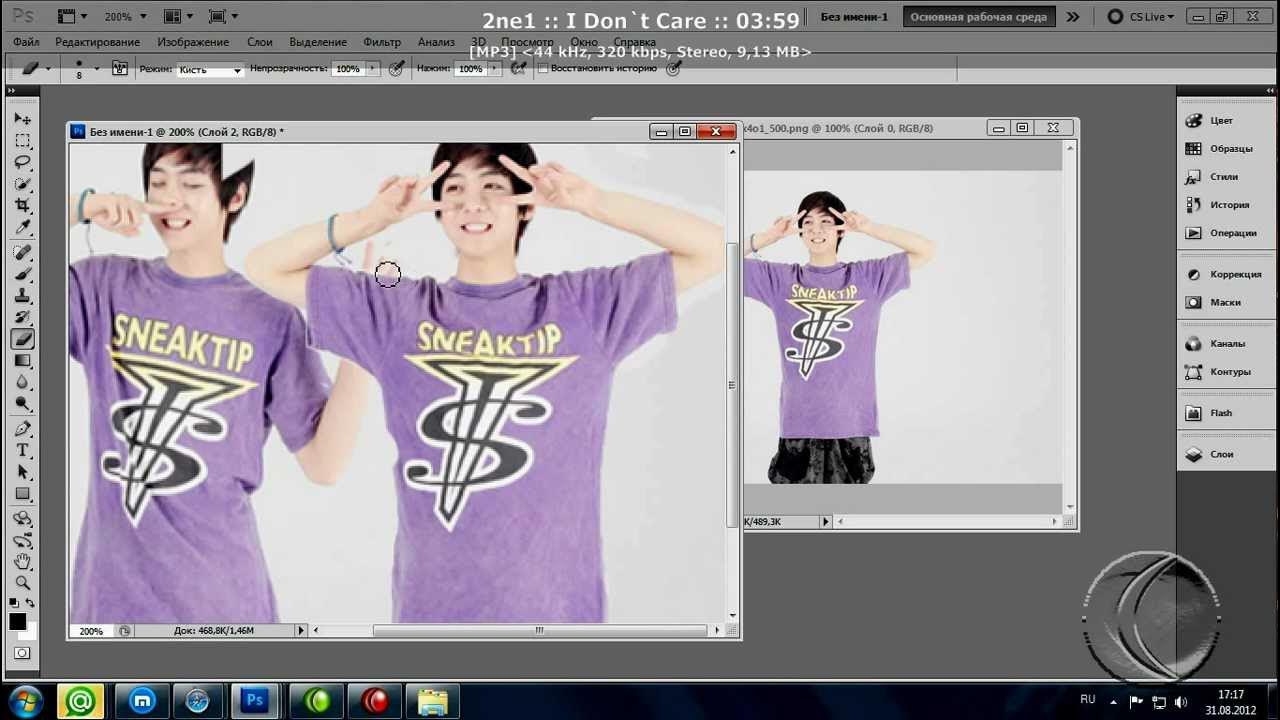Screen dimensions: 1280x720
Task: Reset default foreground and background colors
Action: pyautogui.click(x=14, y=603)
